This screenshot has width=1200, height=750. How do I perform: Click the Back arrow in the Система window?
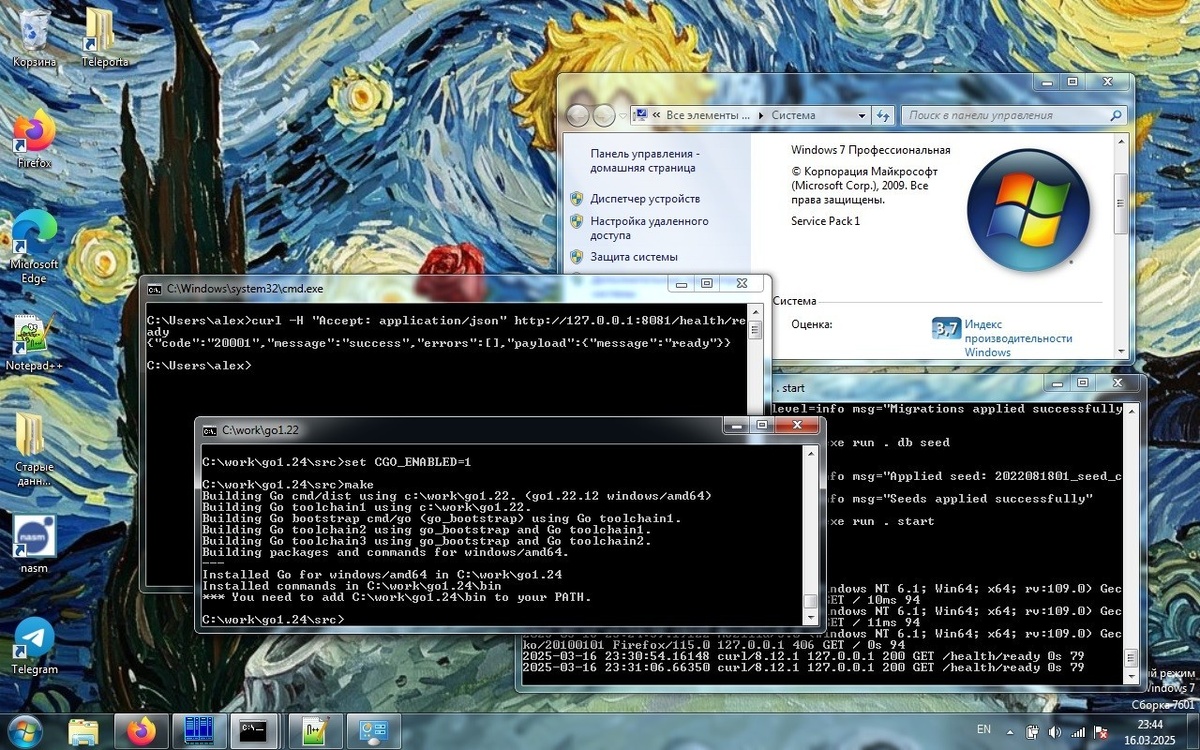pos(578,115)
